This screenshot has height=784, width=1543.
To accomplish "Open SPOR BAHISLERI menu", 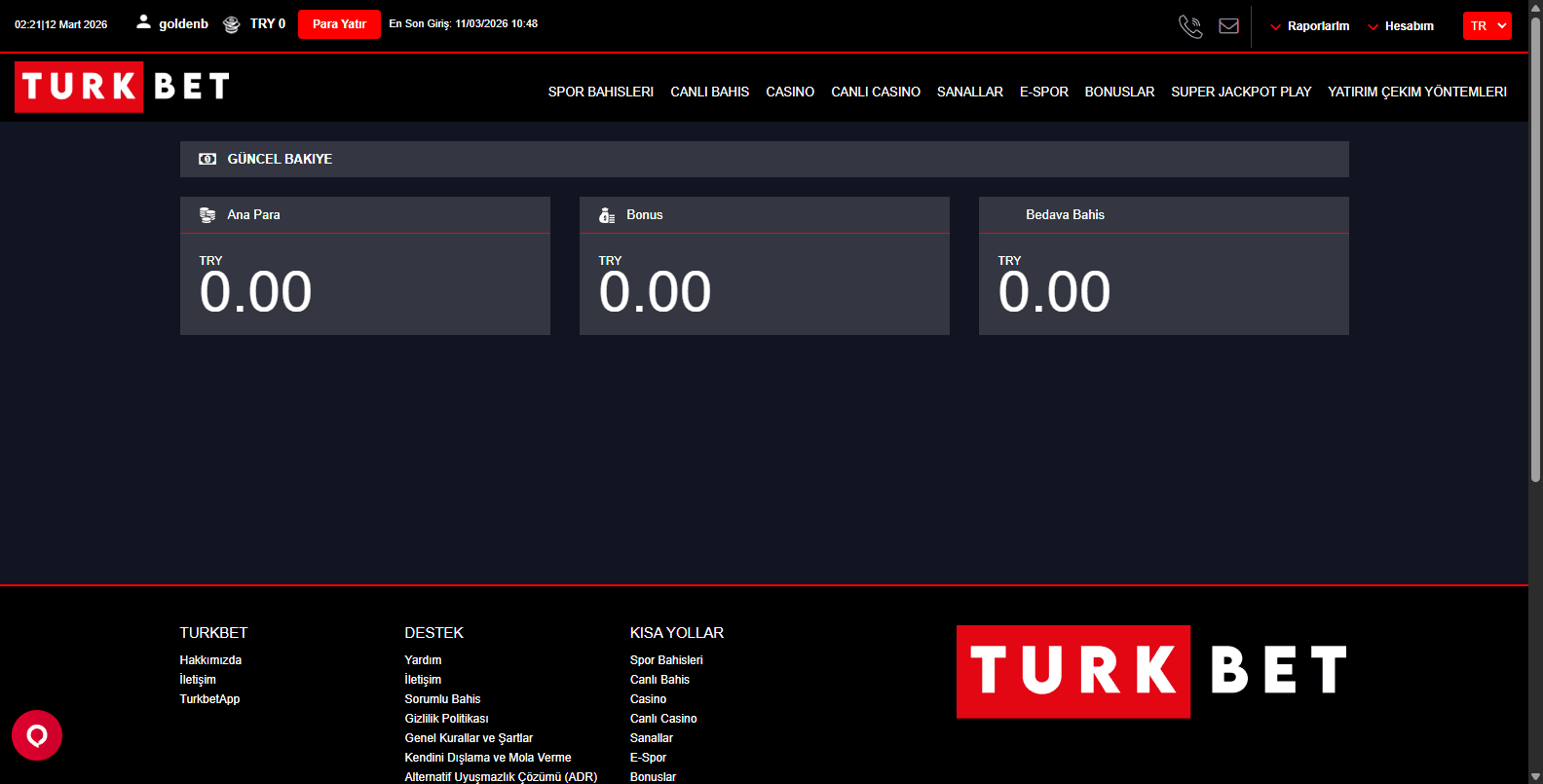I will pyautogui.click(x=601, y=92).
